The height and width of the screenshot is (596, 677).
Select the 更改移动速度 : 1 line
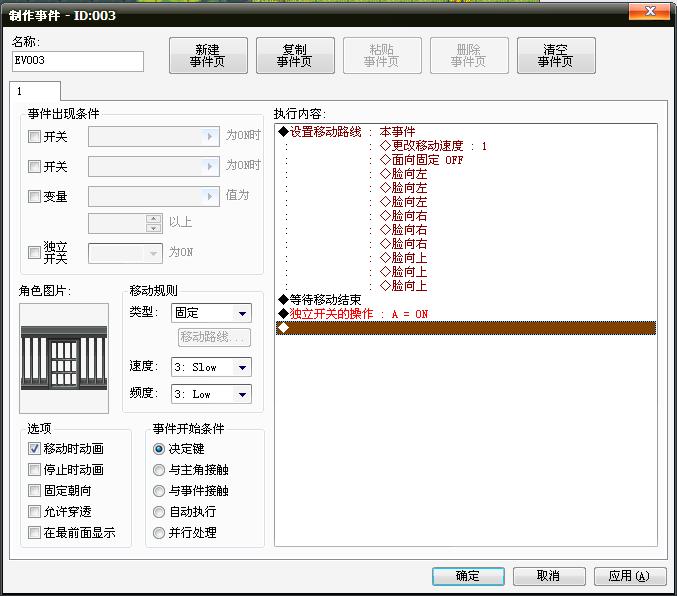[466, 146]
